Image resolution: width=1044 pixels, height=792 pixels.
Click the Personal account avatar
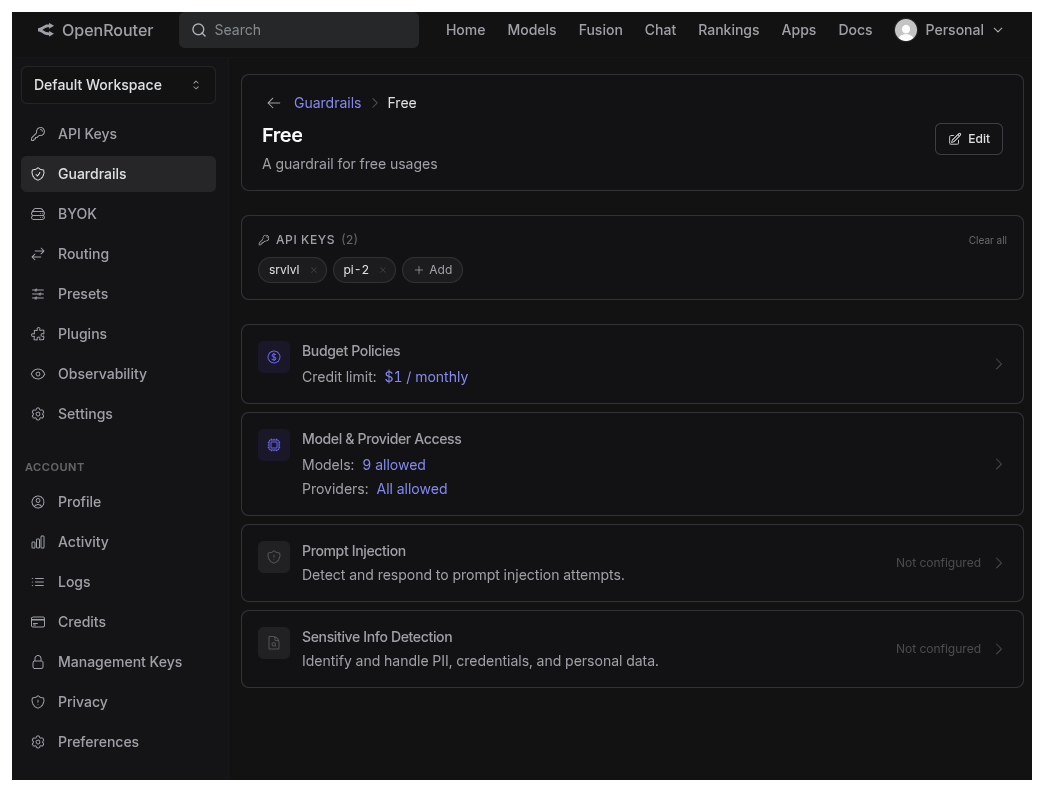906,30
